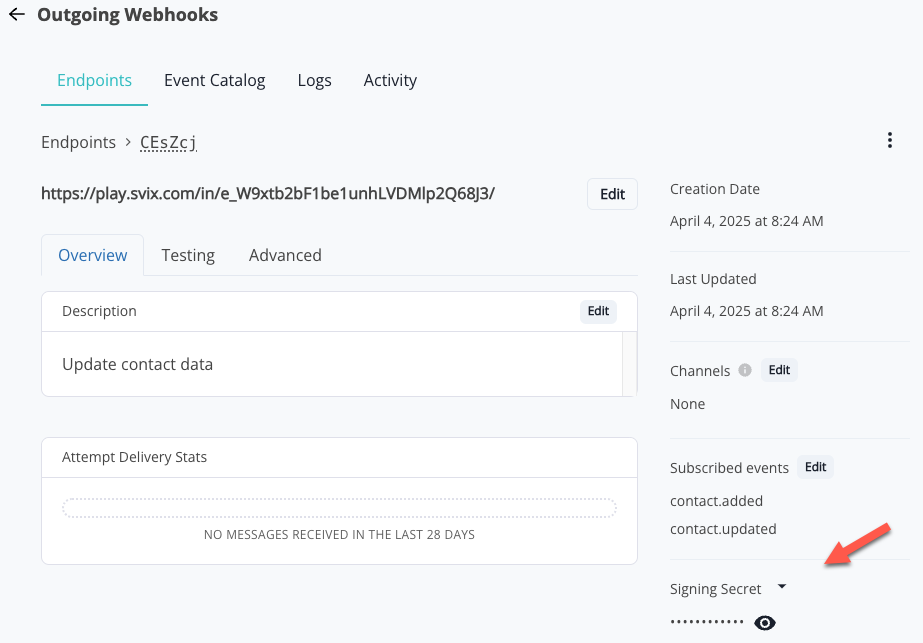The width and height of the screenshot is (923, 643).
Task: Open the Advanced sub-tab
Action: pos(285,255)
